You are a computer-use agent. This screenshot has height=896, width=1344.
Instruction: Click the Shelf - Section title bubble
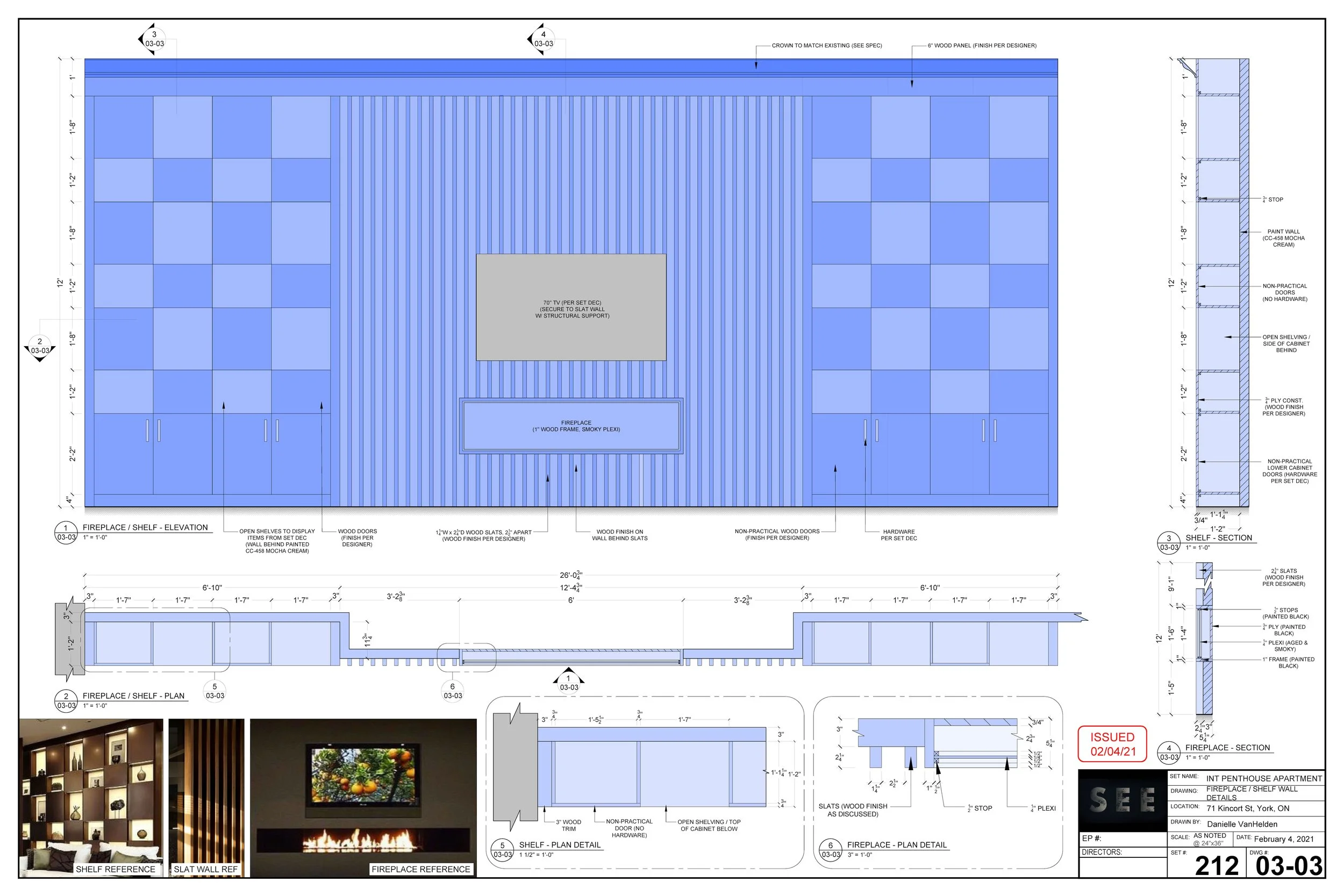pyautogui.click(x=1169, y=543)
